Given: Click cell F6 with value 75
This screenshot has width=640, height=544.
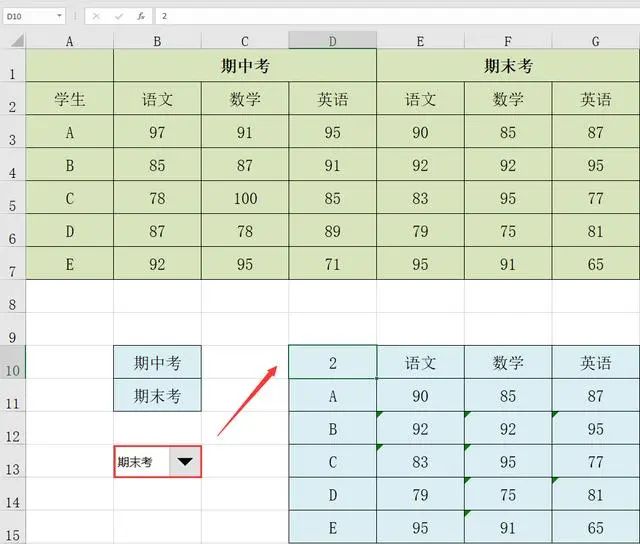Looking at the screenshot, I should pos(508,231).
